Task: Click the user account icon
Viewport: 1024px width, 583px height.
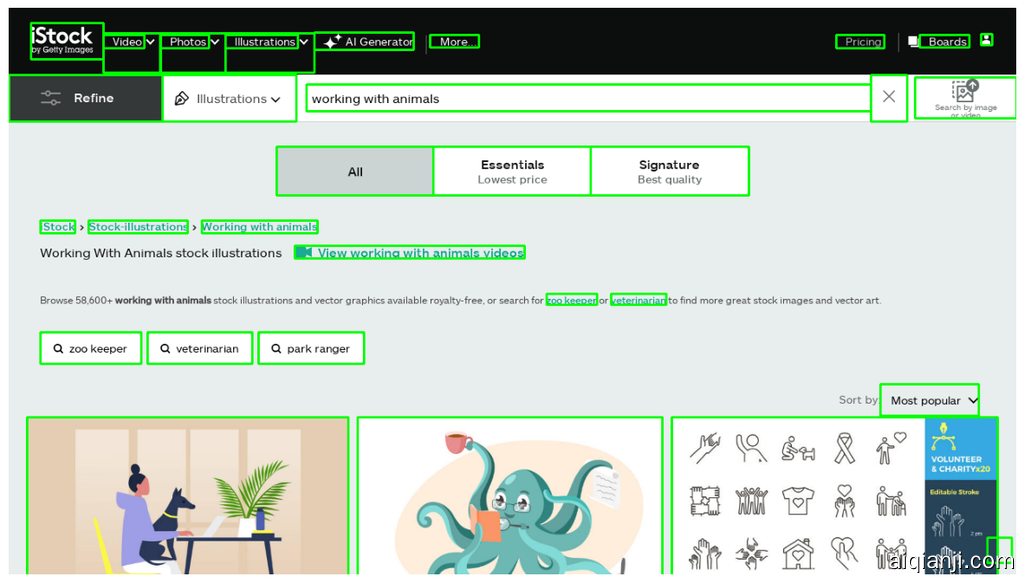Action: [986, 41]
